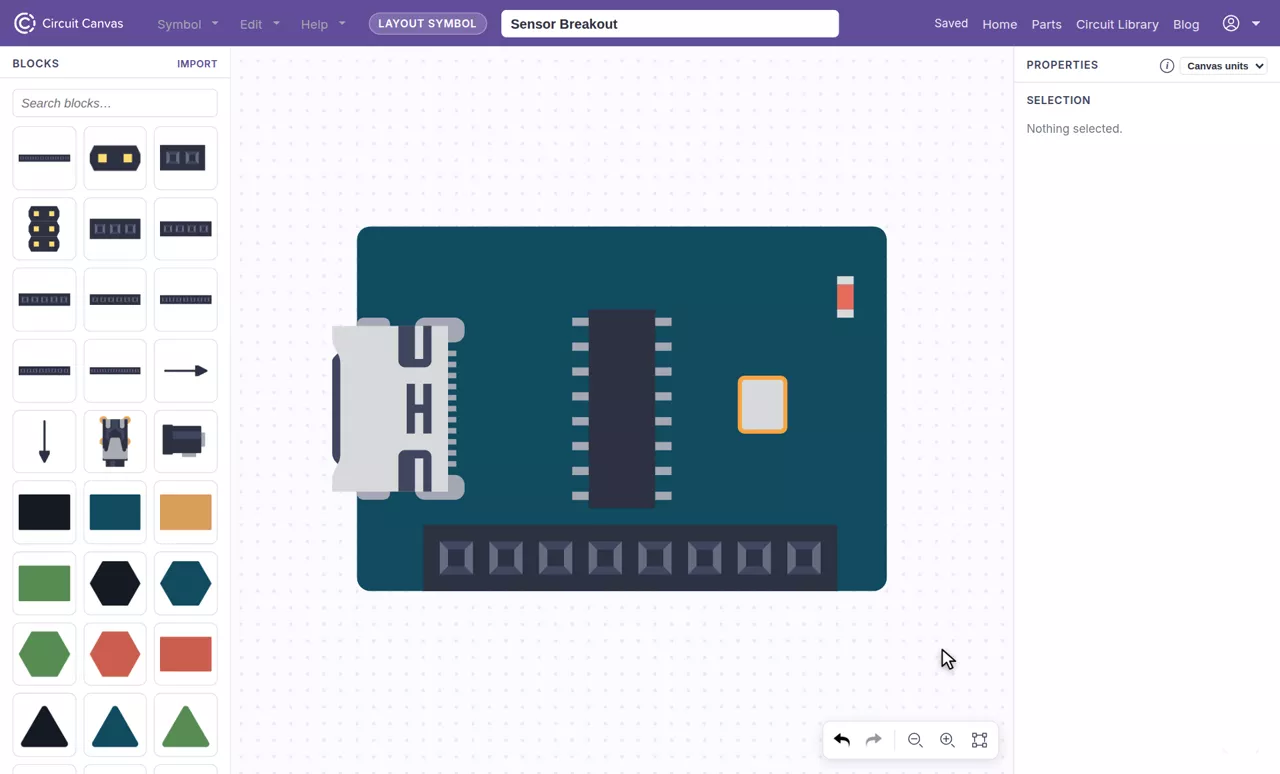Select the tan rectangle block
The image size is (1280, 774).
click(186, 512)
